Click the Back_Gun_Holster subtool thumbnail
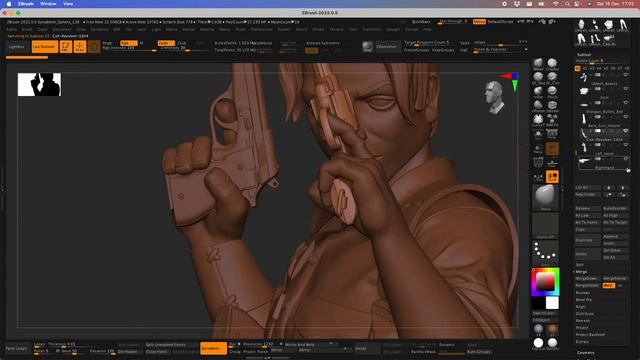 pyautogui.click(x=584, y=119)
